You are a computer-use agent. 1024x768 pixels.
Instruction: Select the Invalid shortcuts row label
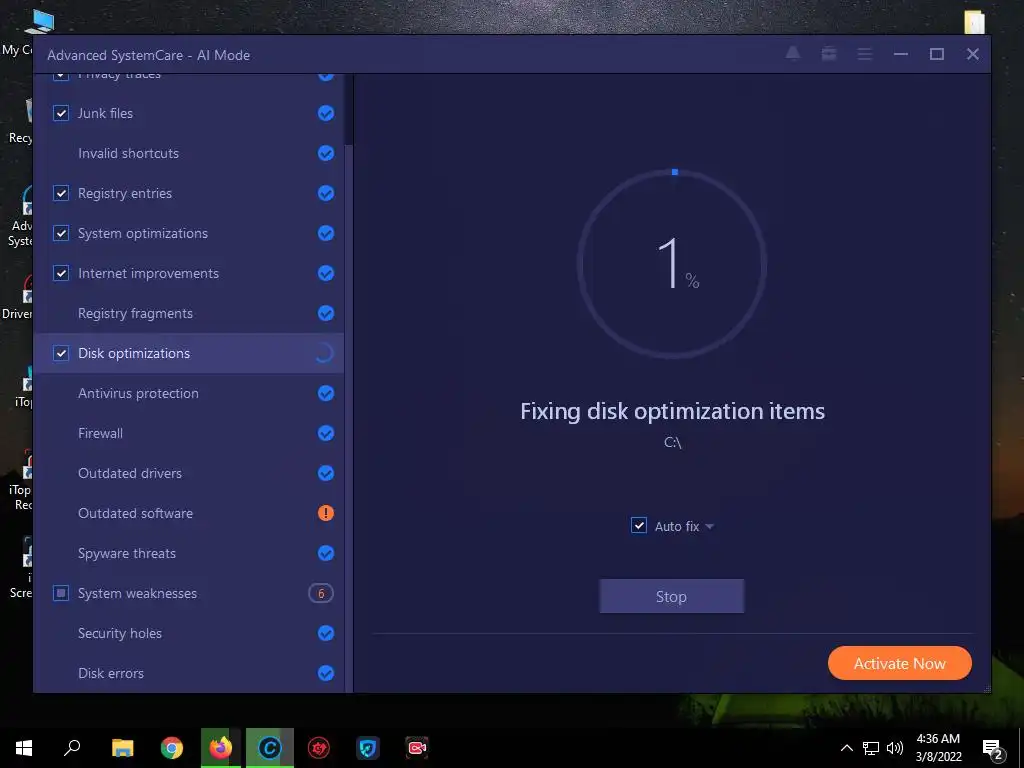[128, 153]
